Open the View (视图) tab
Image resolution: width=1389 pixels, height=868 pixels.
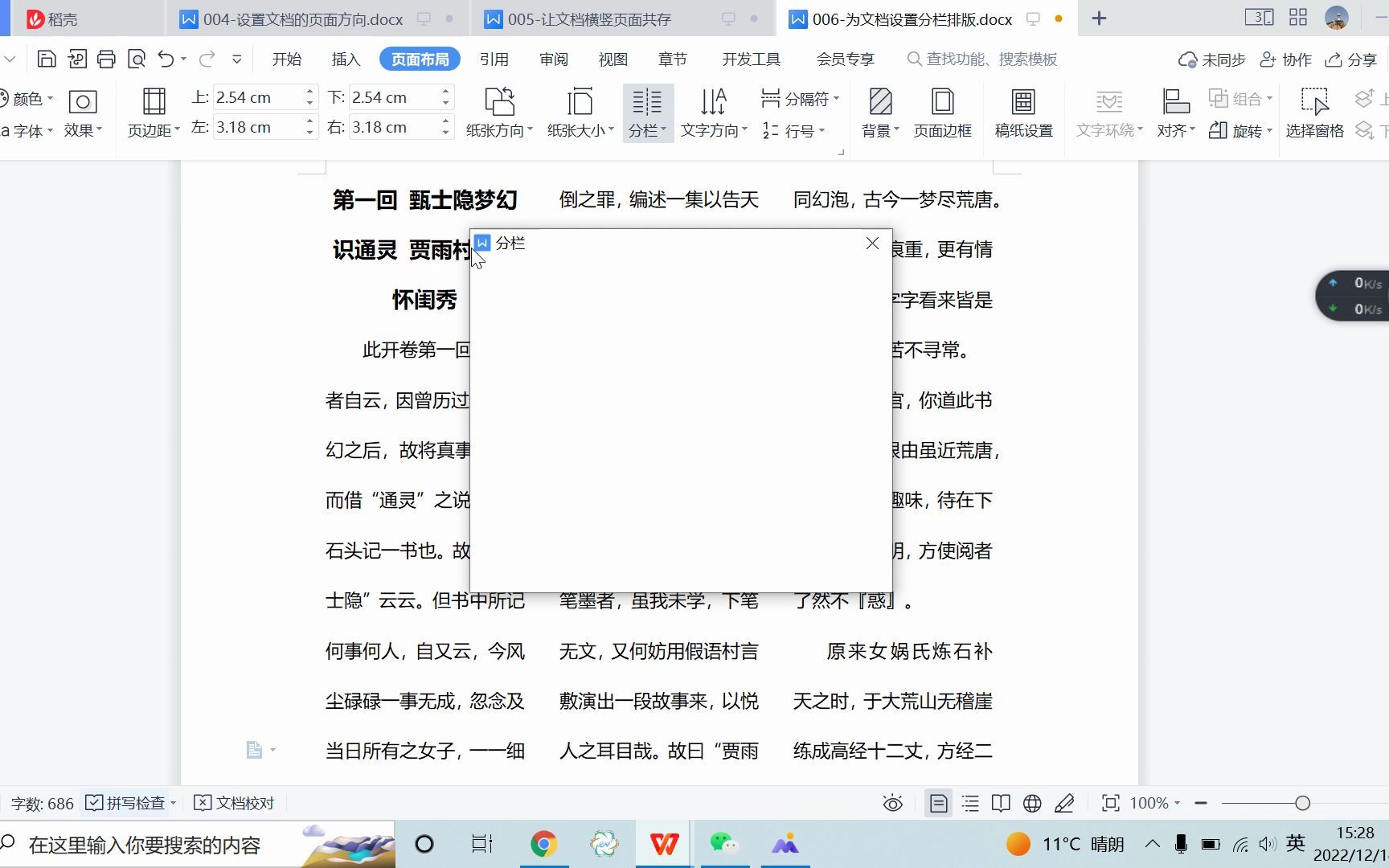[613, 59]
